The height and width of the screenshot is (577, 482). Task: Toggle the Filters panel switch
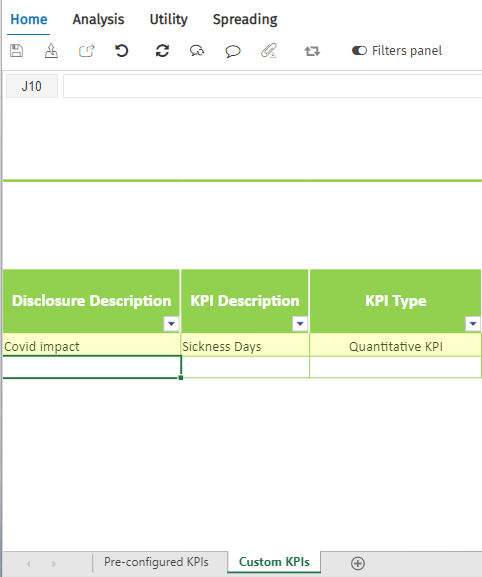click(x=359, y=51)
